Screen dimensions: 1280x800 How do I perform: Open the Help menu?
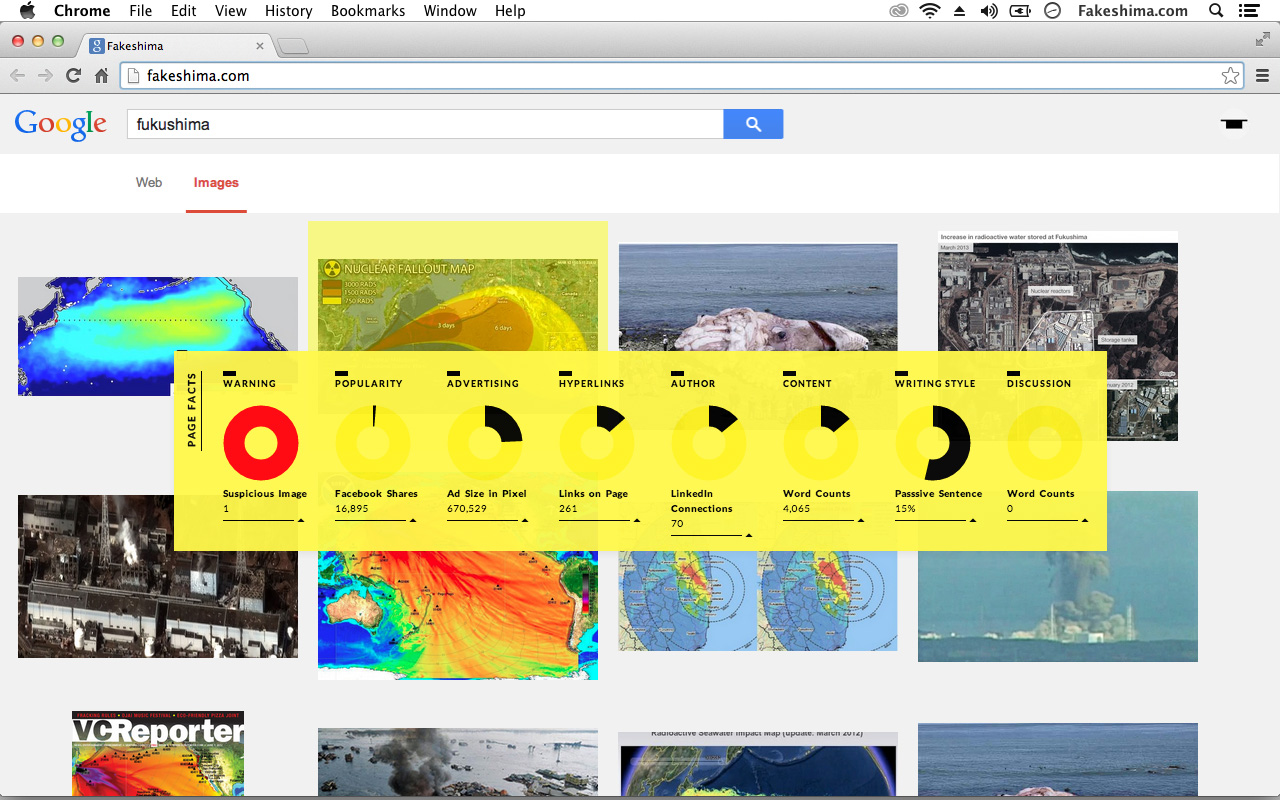click(x=510, y=11)
